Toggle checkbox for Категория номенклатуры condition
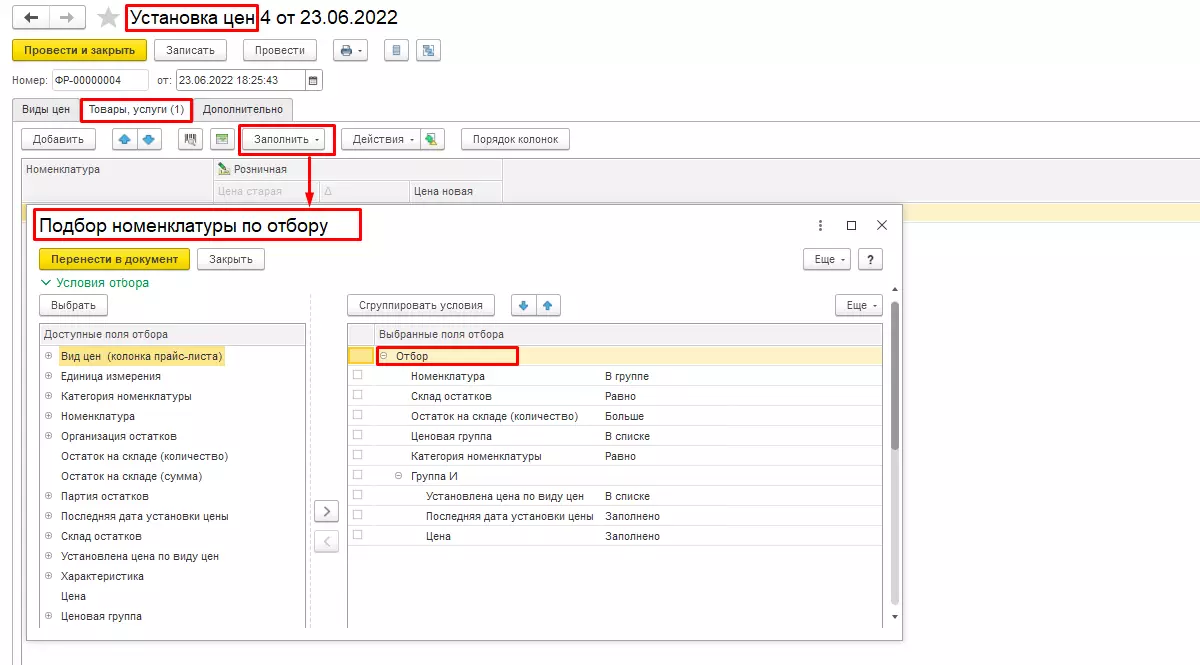Screen dimensions: 1200x665 (x=357, y=455)
